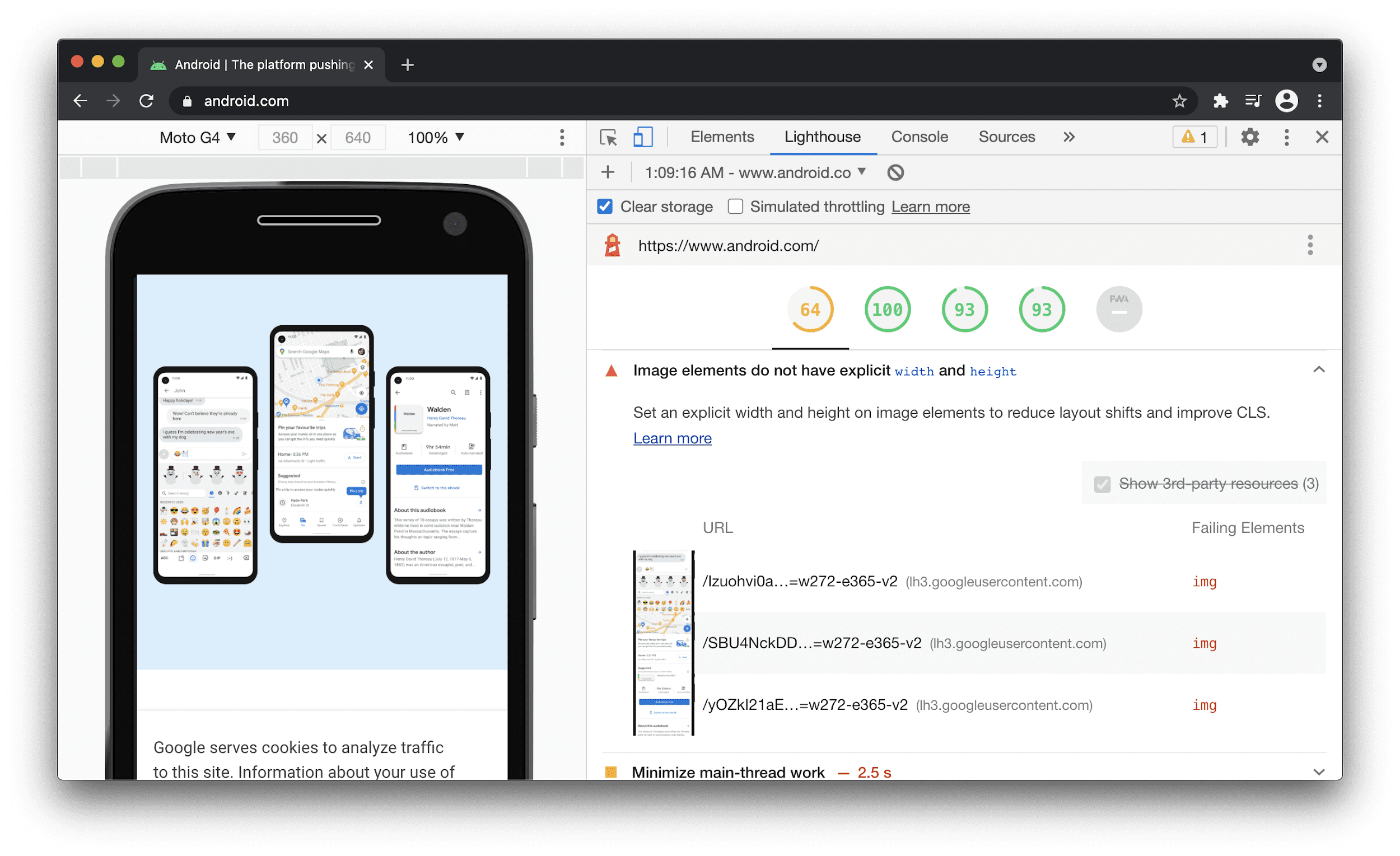
Task: Click the inspect element cursor icon
Action: (607, 138)
